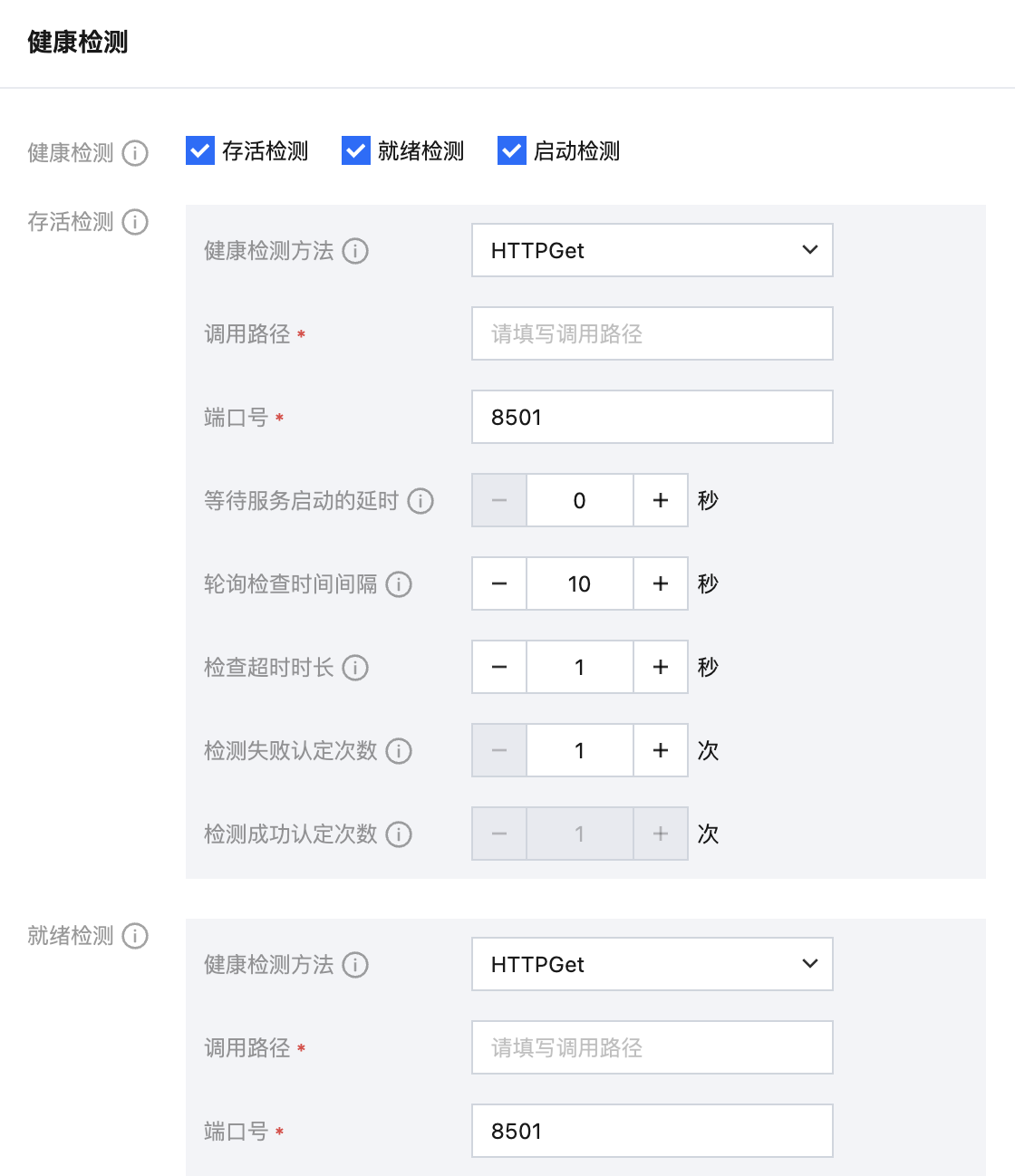This screenshot has width=1015, height=1176.
Task: Uncheck the 存活检测 checkbox
Action: [x=200, y=151]
